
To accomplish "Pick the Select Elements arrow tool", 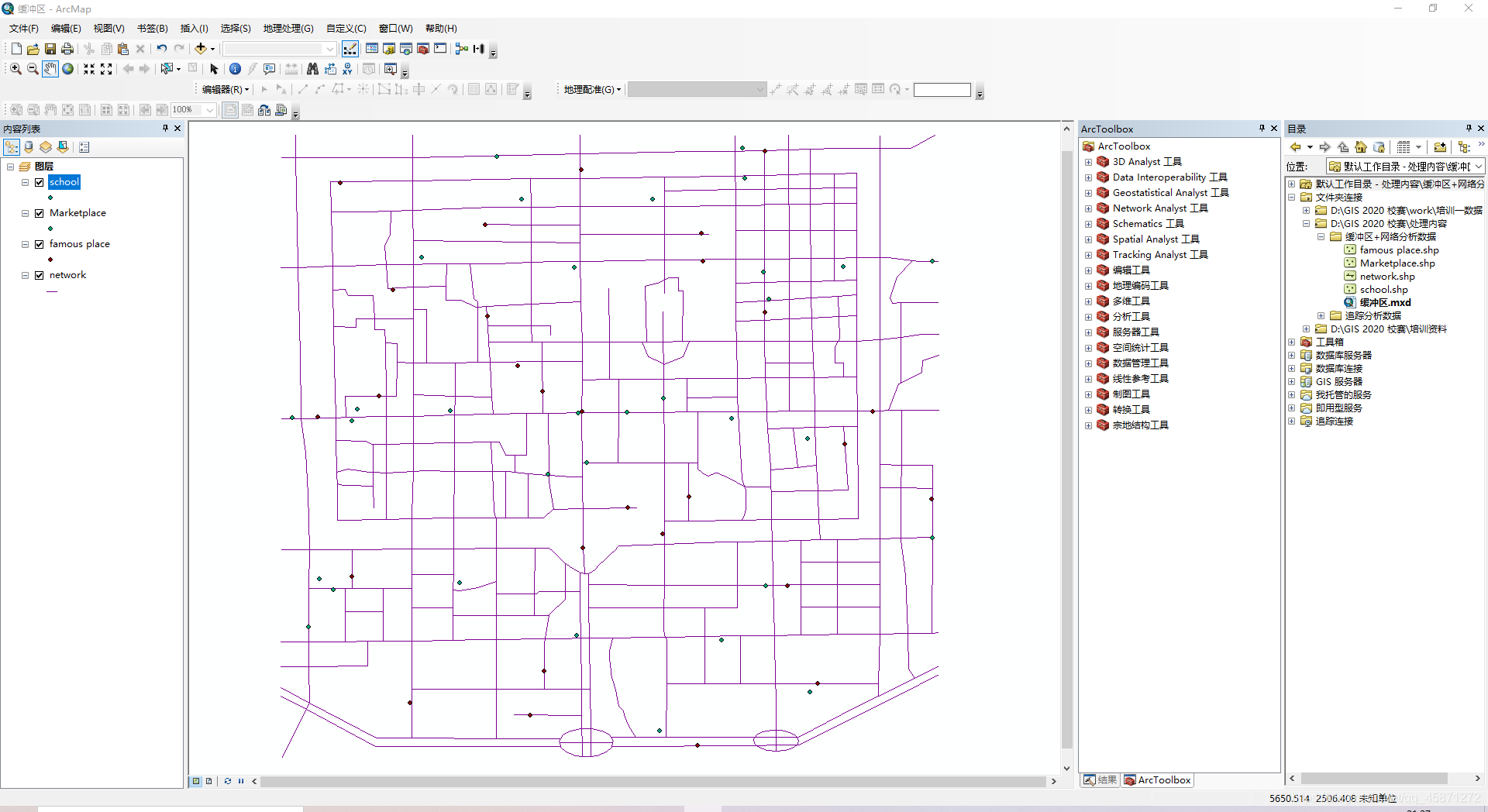I will [x=215, y=69].
